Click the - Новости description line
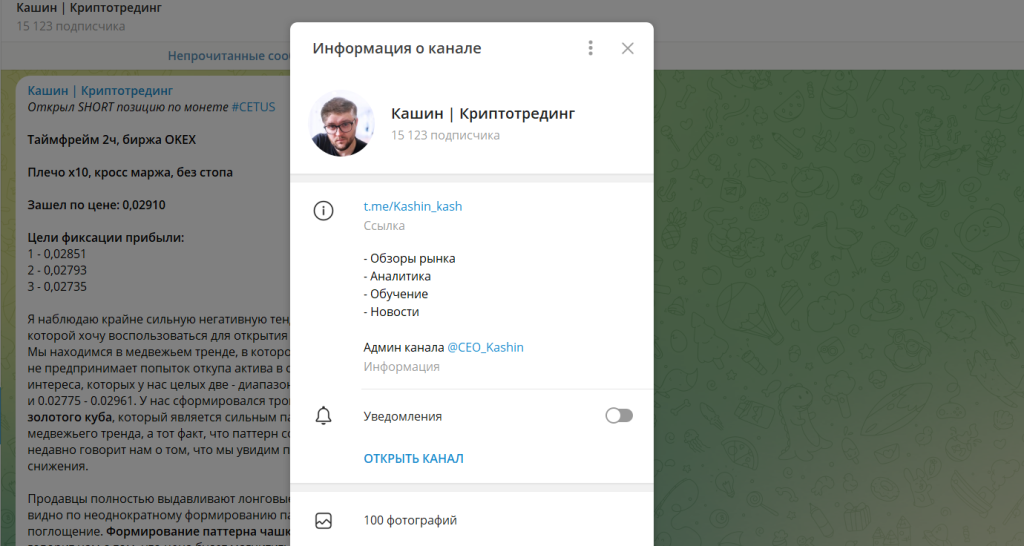 391,312
